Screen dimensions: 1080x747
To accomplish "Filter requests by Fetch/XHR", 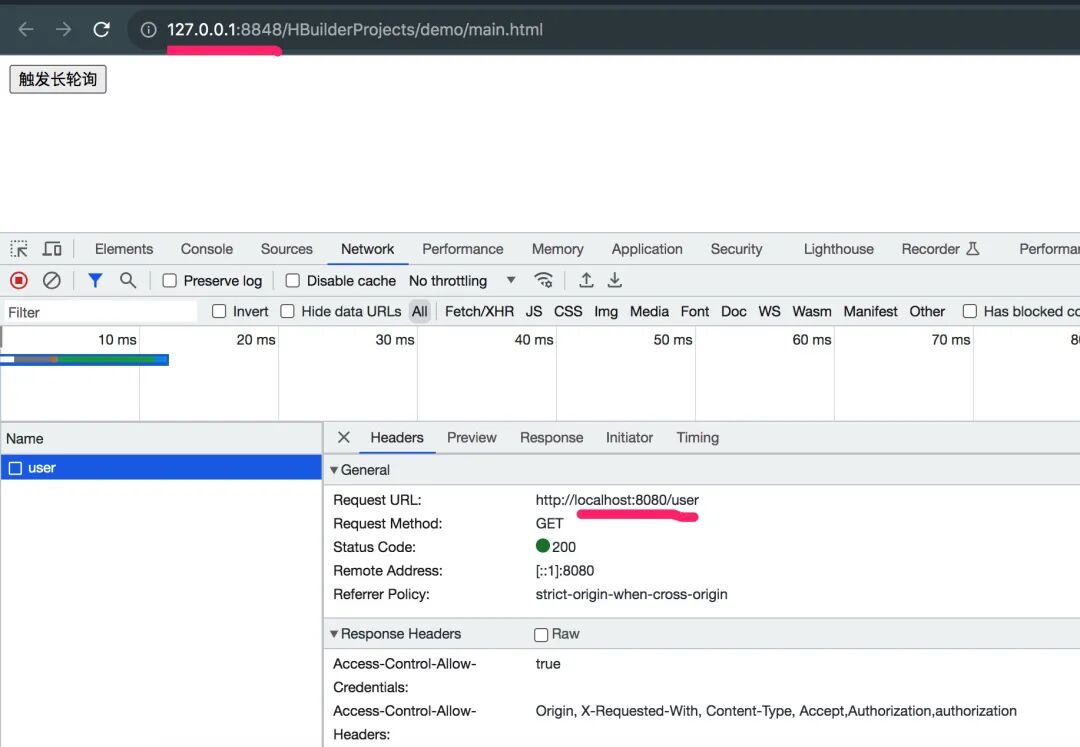I will coord(479,311).
